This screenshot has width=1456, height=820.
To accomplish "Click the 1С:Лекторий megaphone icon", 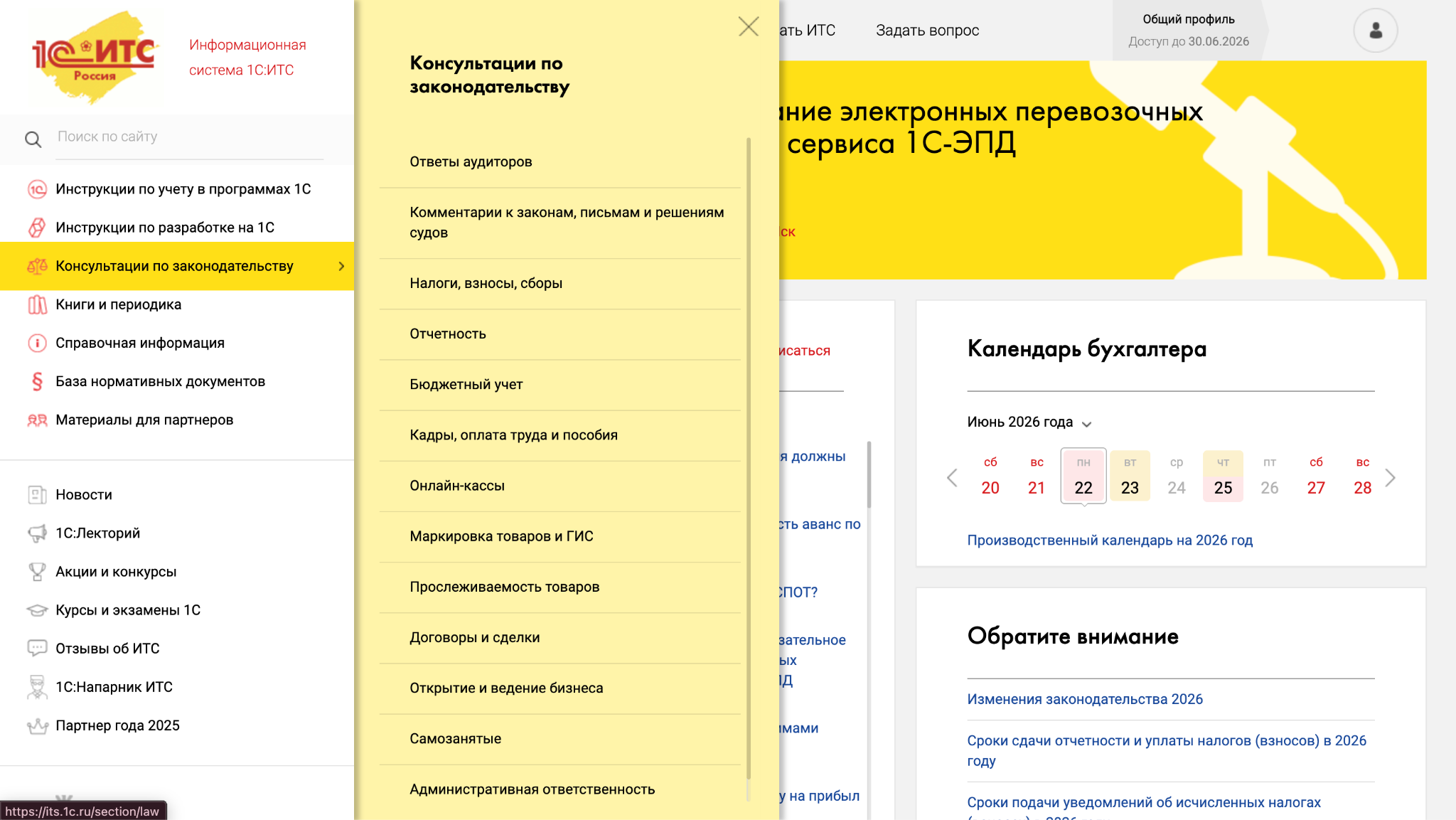I will pos(37,533).
